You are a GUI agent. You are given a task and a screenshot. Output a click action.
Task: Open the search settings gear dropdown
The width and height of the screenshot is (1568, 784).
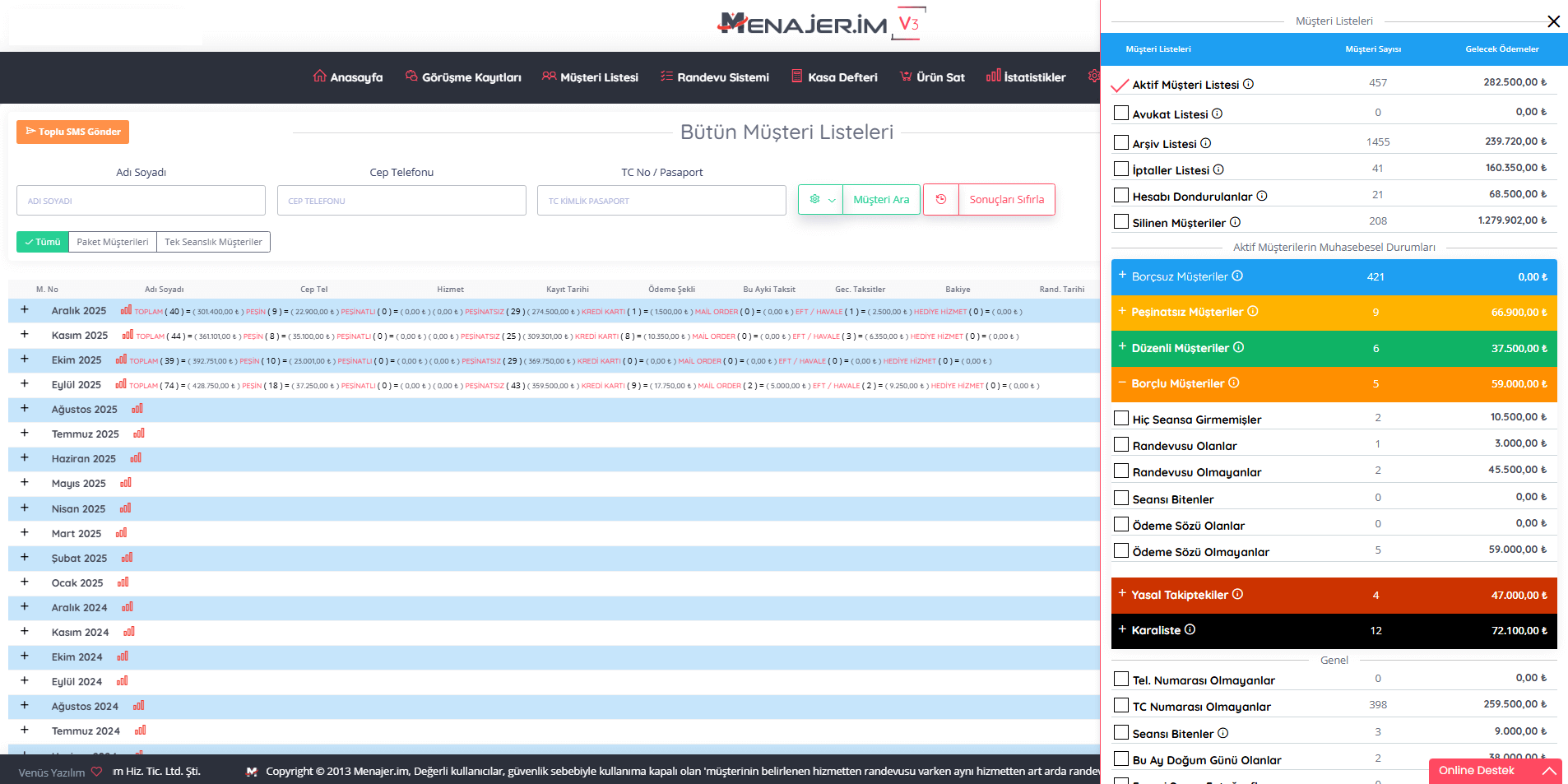[x=820, y=200]
